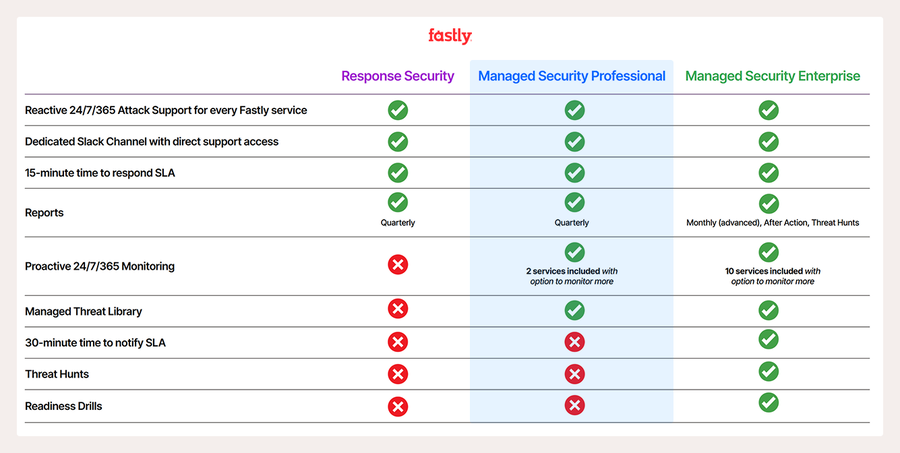Select the Managed Security Enterprise column header

click(772, 76)
